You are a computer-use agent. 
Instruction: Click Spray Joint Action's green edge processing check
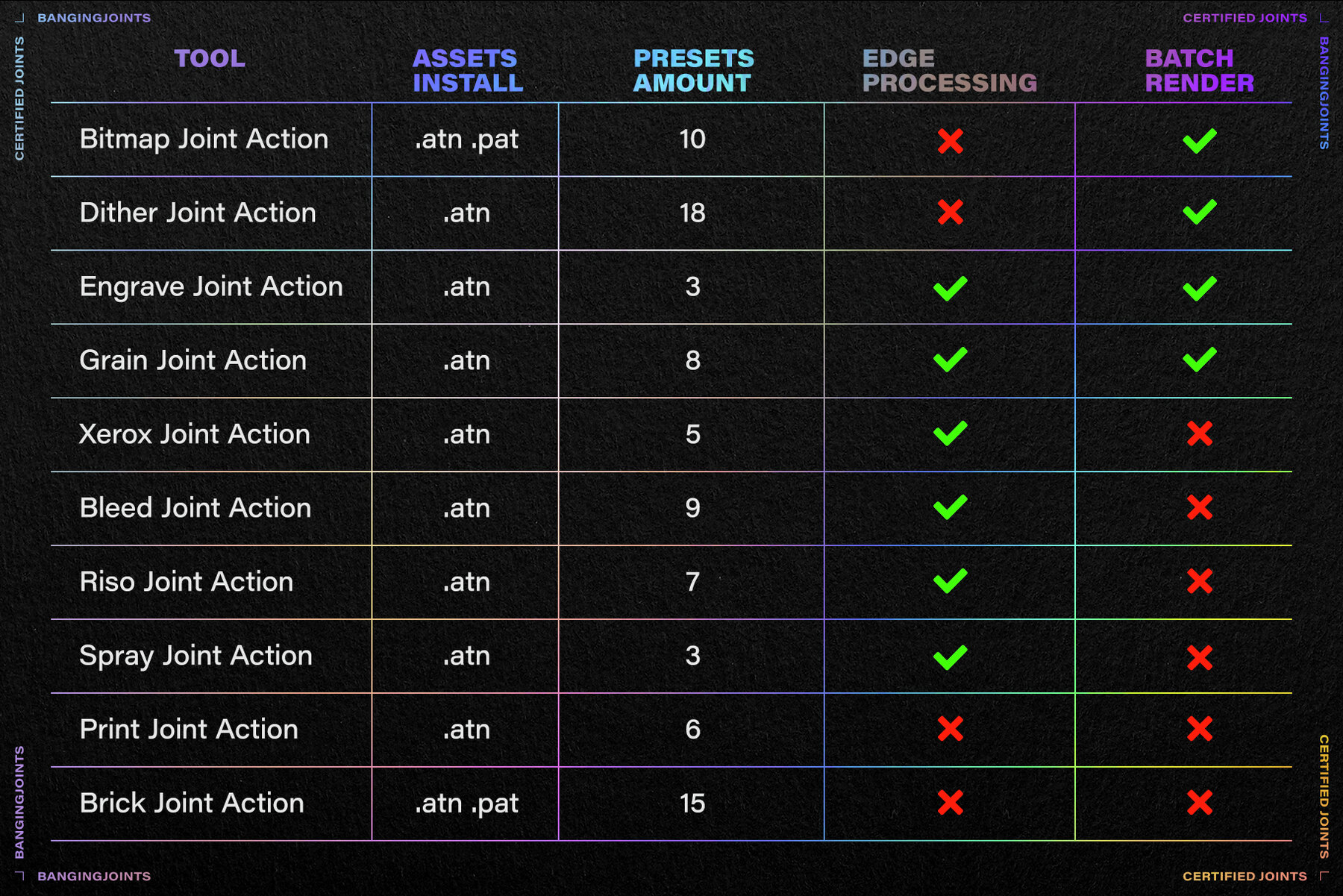[x=950, y=657]
